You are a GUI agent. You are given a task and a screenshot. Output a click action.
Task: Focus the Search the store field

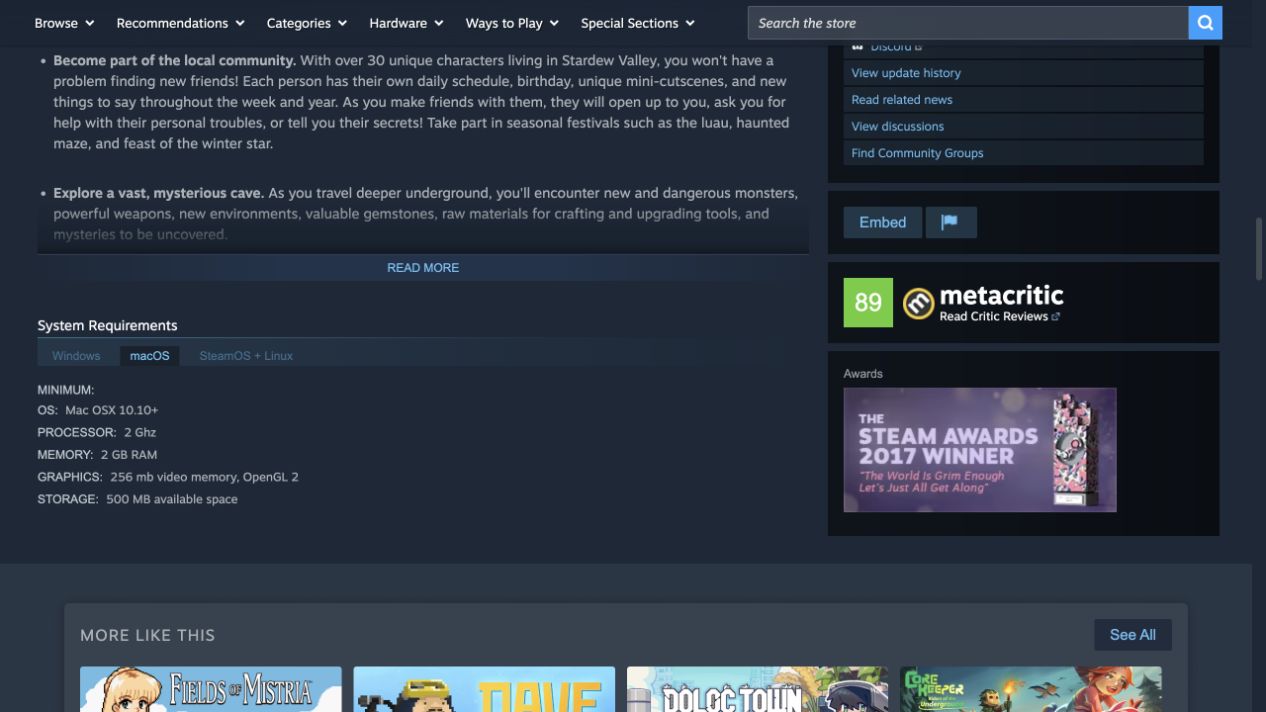(x=968, y=23)
